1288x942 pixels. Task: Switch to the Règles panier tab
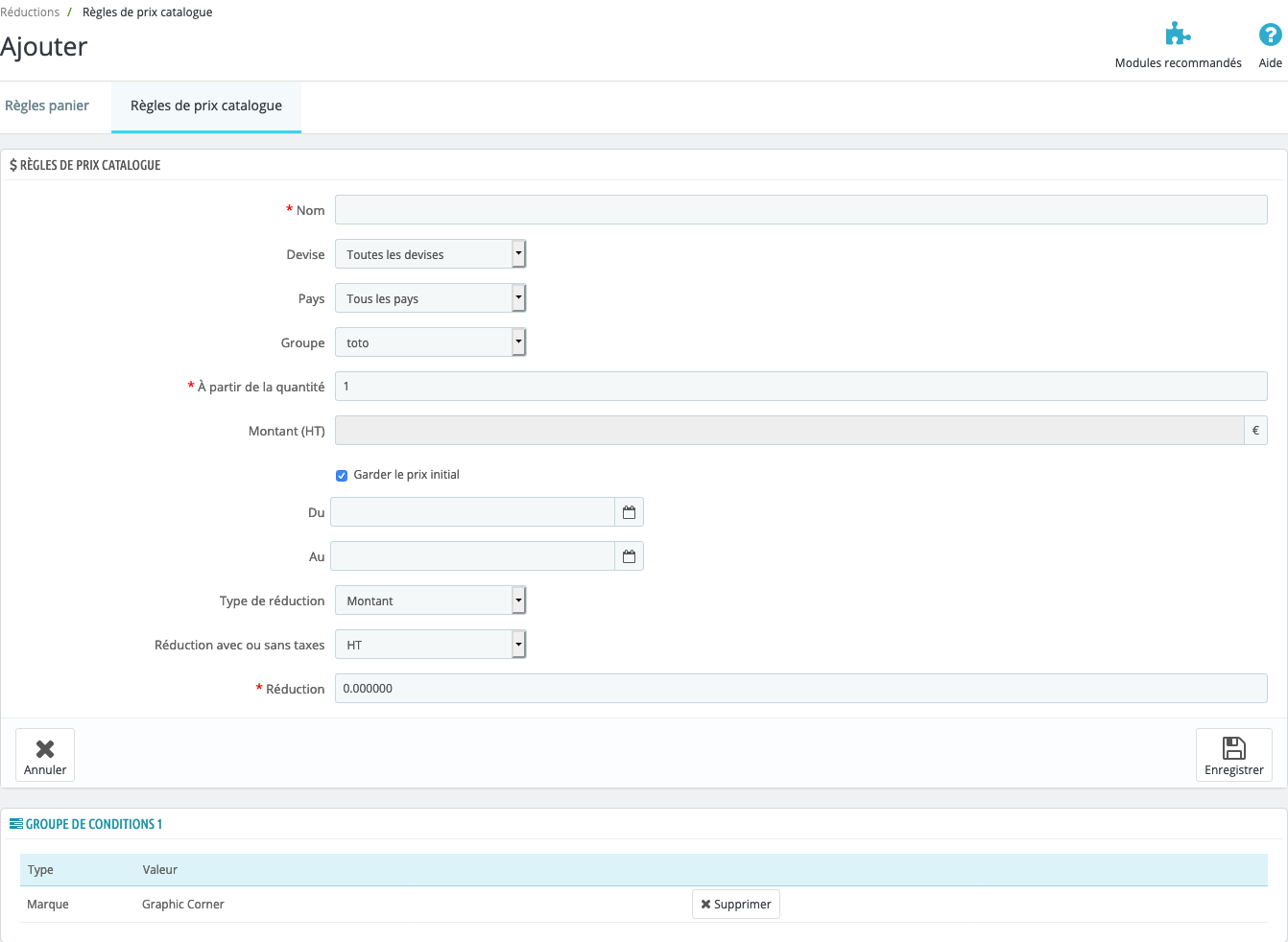[47, 106]
